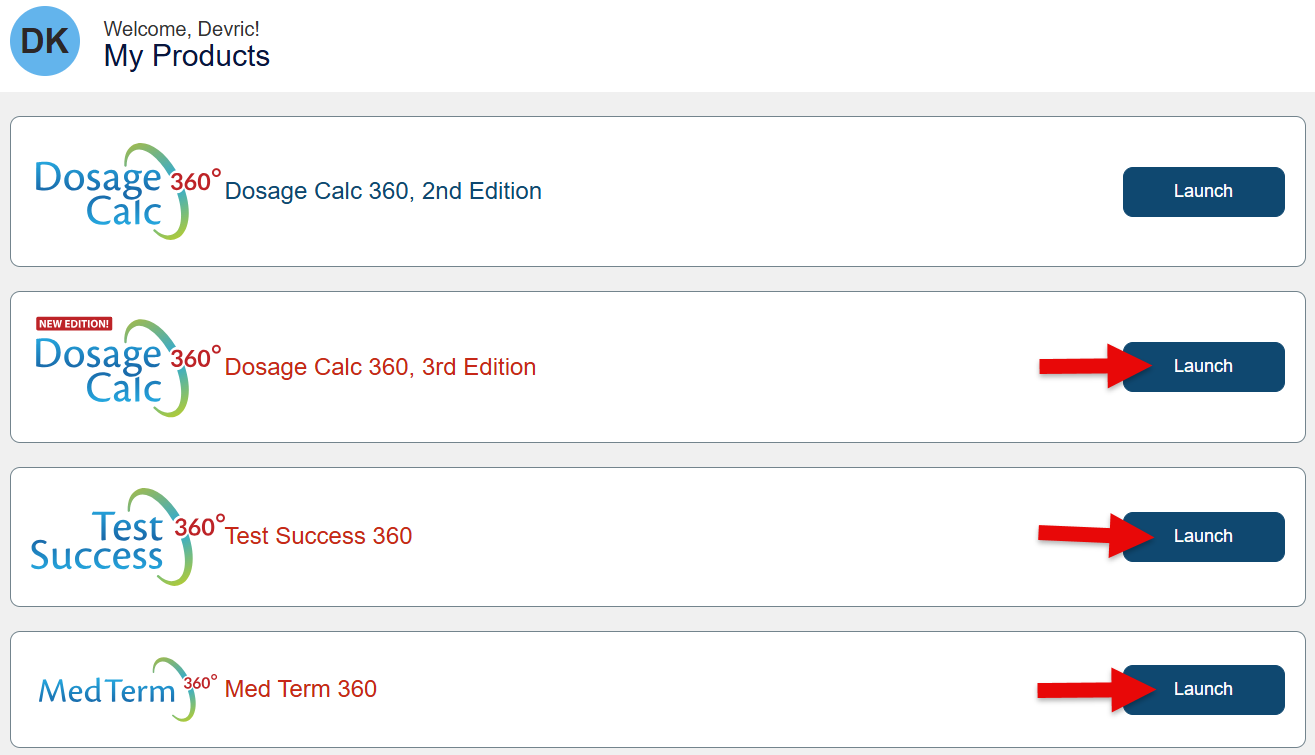This screenshot has height=755, width=1315.
Task: Launch Test Success 360
Action: pyautogui.click(x=1203, y=537)
